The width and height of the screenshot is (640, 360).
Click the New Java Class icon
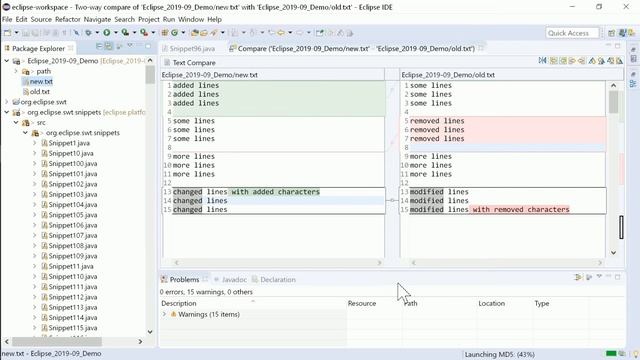175,33
